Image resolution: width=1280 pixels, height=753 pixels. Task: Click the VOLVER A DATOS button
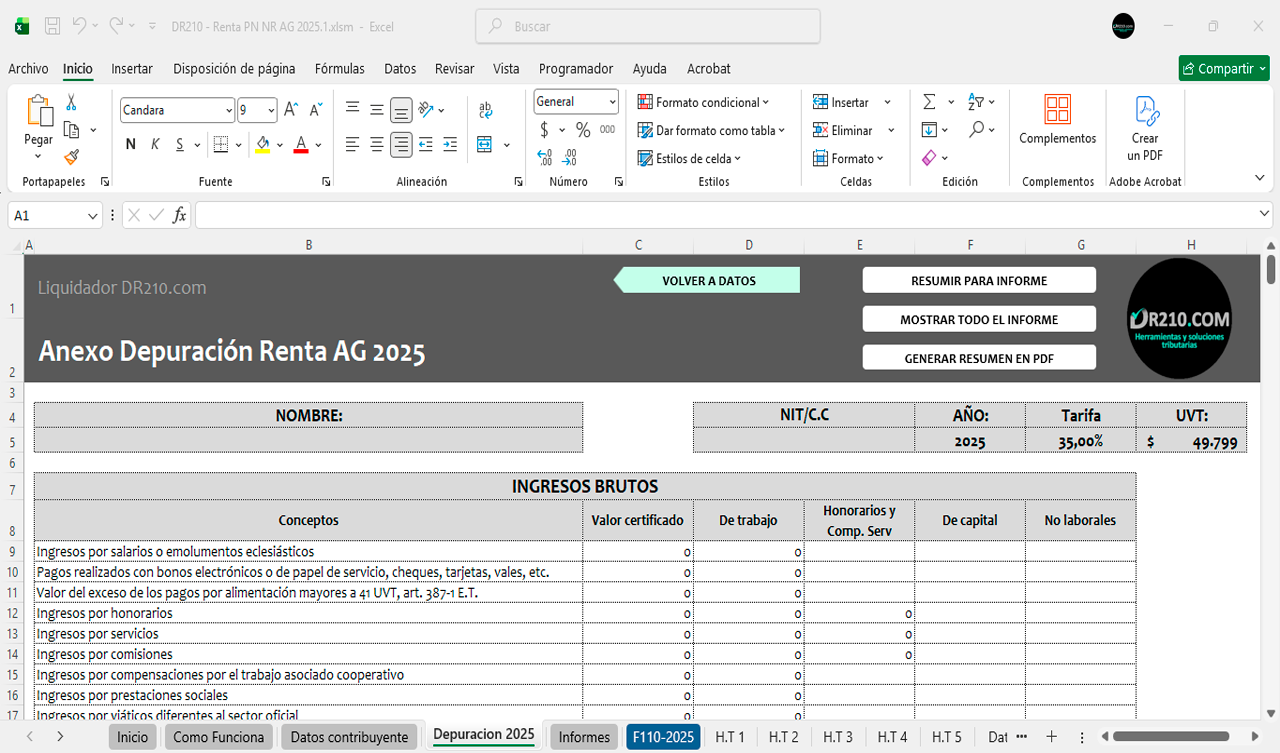click(x=708, y=281)
